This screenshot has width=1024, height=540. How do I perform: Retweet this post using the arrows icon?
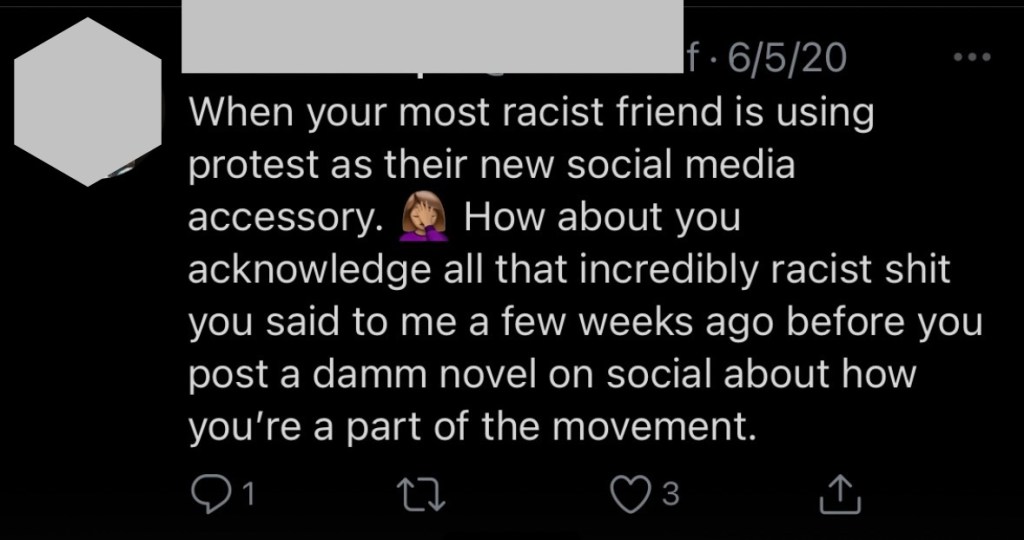[x=416, y=493]
